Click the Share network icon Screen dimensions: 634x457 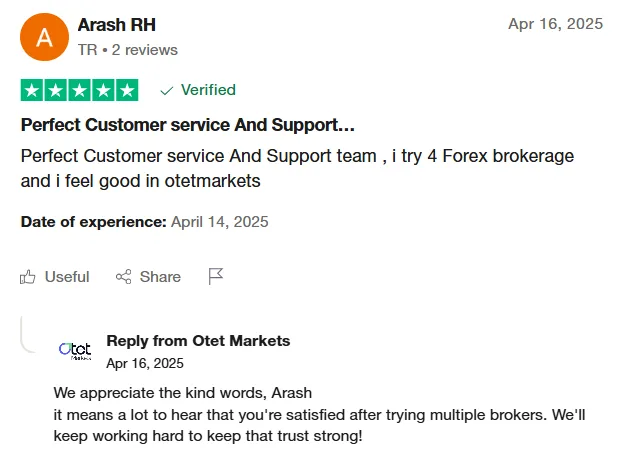[x=124, y=277]
